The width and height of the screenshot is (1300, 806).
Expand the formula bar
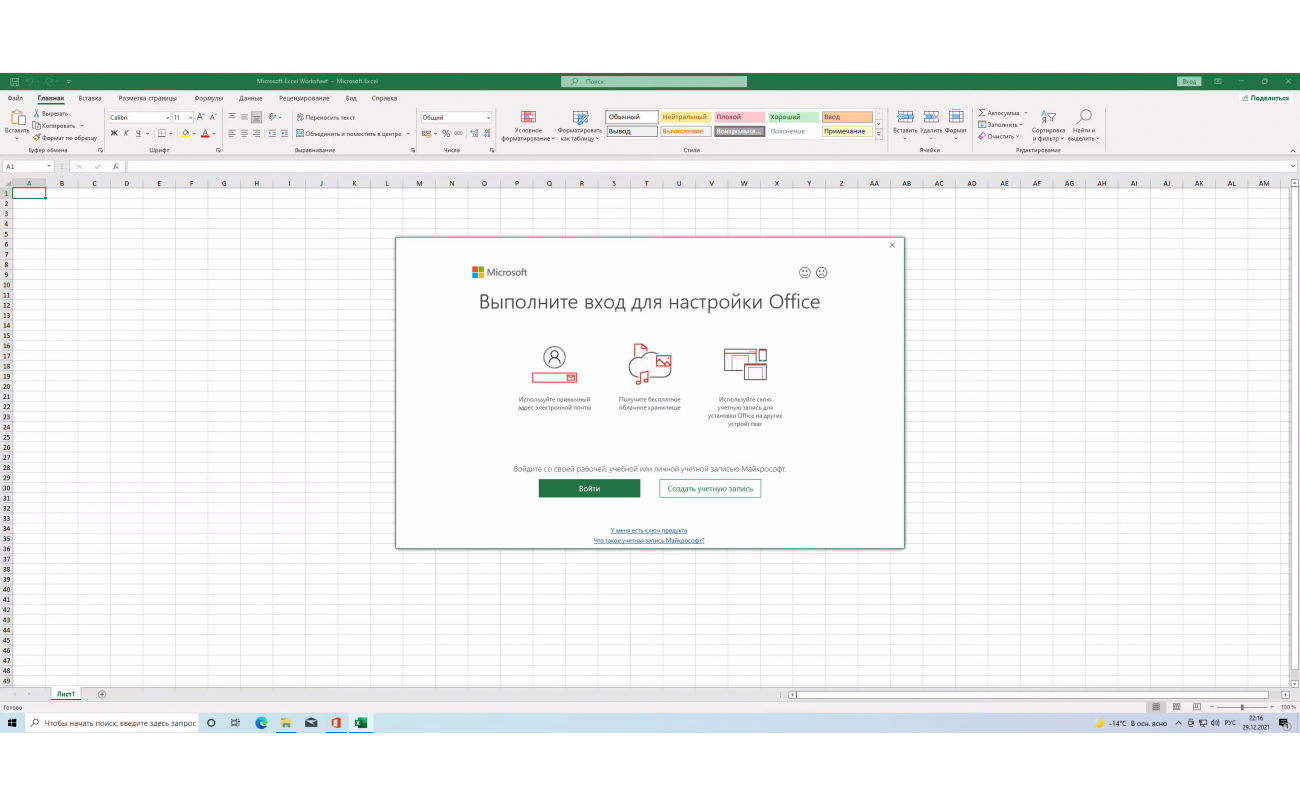point(1292,166)
